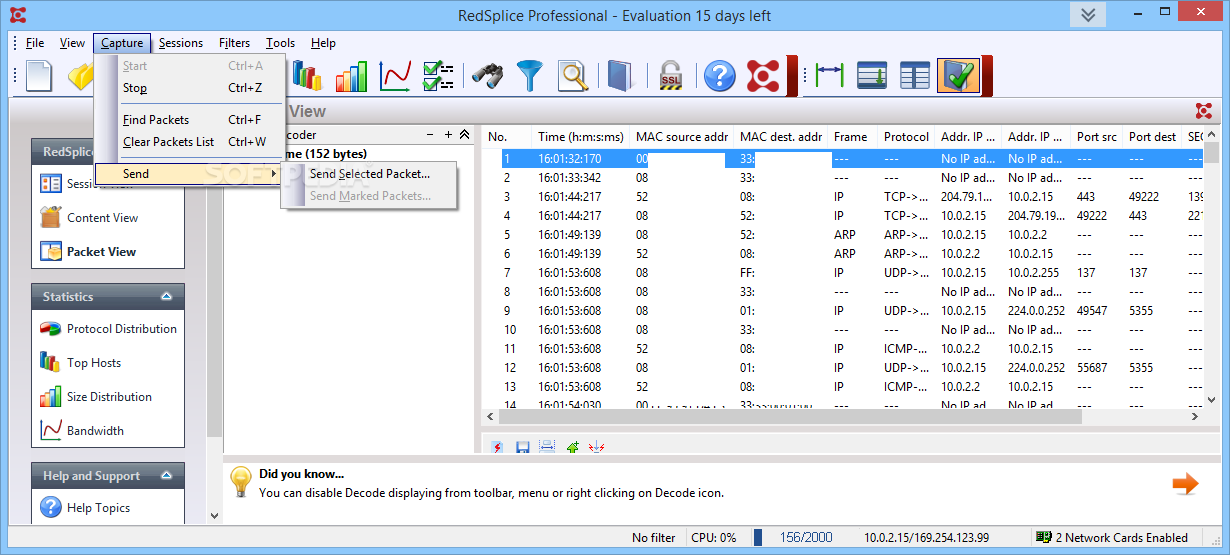Image resolution: width=1230 pixels, height=555 pixels.
Task: Choose Clear Packets List menu entry
Action: 190,142
